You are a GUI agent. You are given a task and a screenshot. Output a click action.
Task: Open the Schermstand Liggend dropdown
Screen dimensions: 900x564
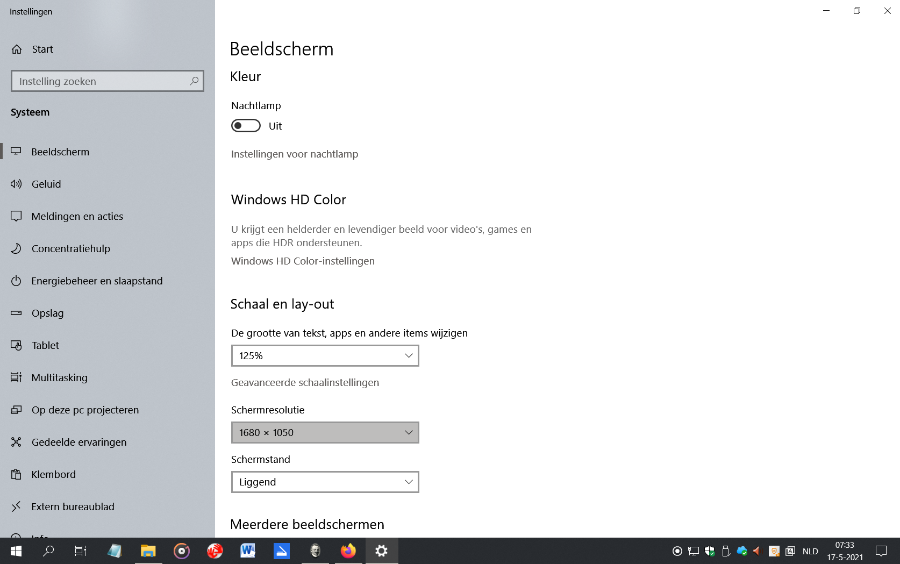[x=324, y=482]
